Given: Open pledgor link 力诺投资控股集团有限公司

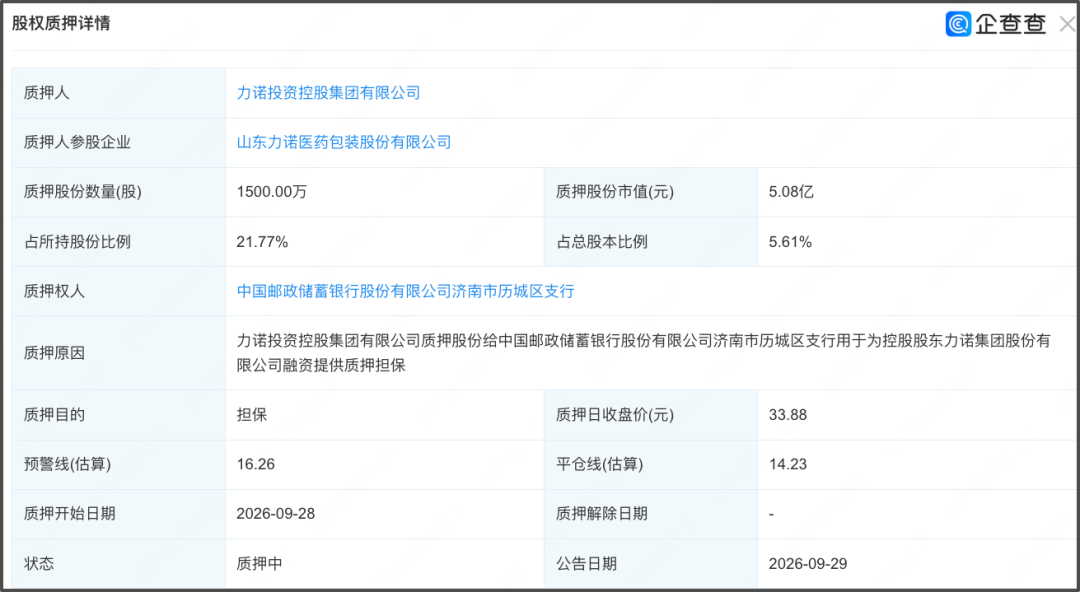Looking at the screenshot, I should click(329, 92).
